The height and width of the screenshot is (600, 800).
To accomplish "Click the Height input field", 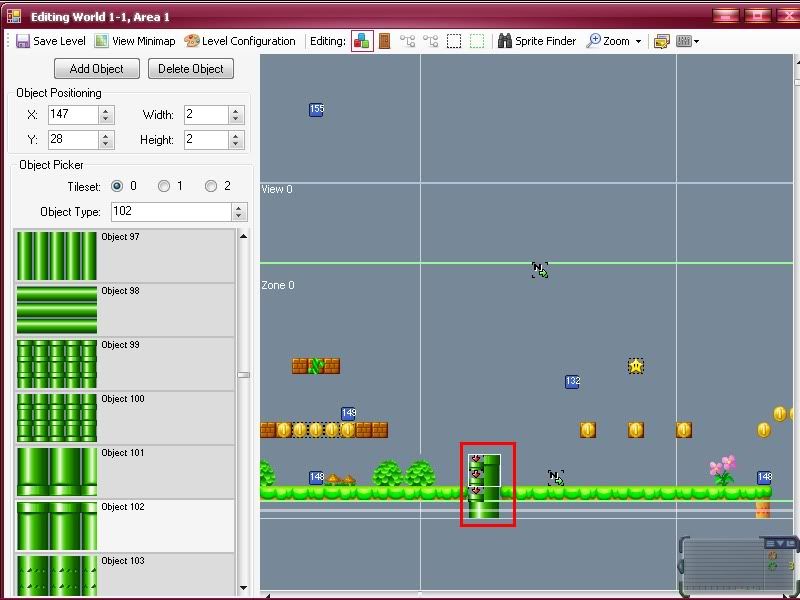I will pos(206,140).
